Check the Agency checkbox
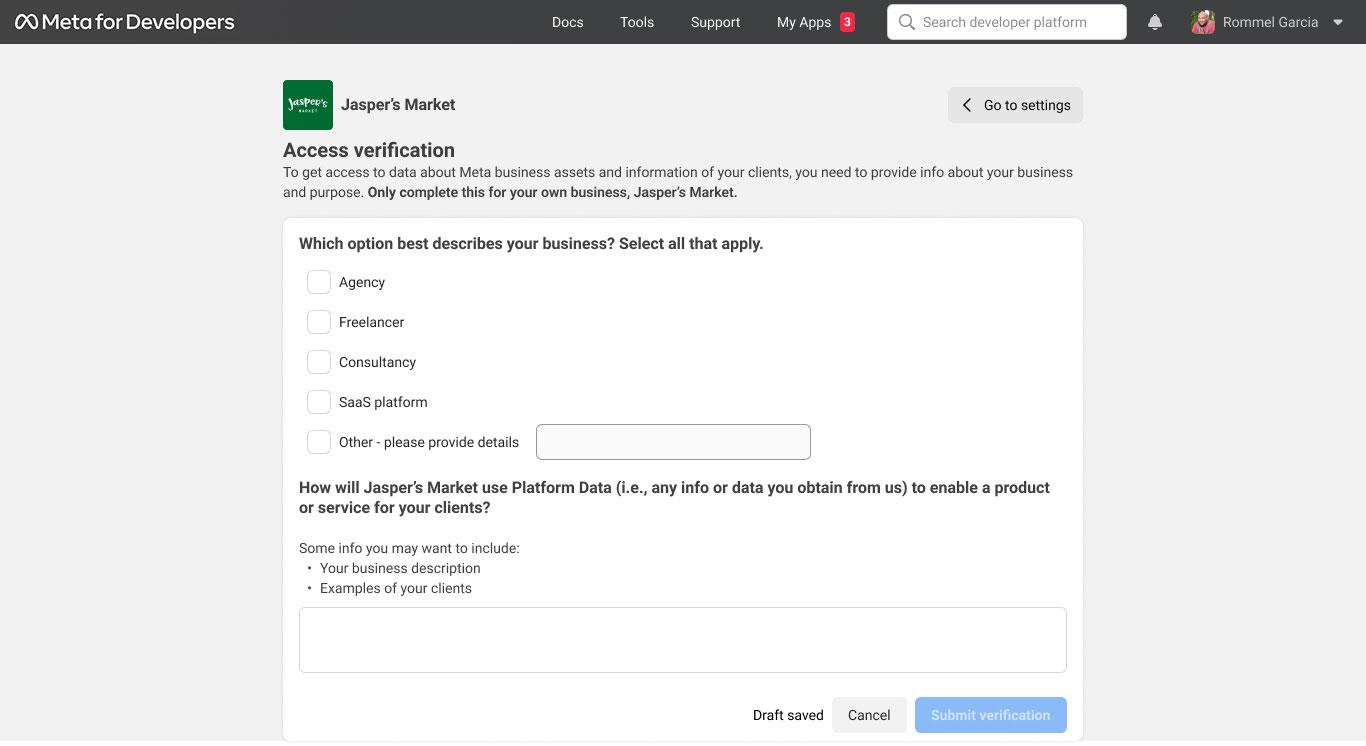1366x746 pixels. [x=319, y=282]
